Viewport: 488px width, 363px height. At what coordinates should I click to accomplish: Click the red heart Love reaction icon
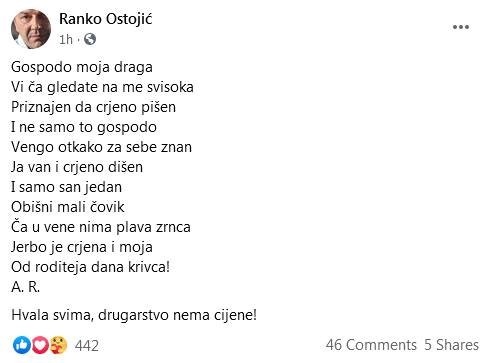(40, 345)
